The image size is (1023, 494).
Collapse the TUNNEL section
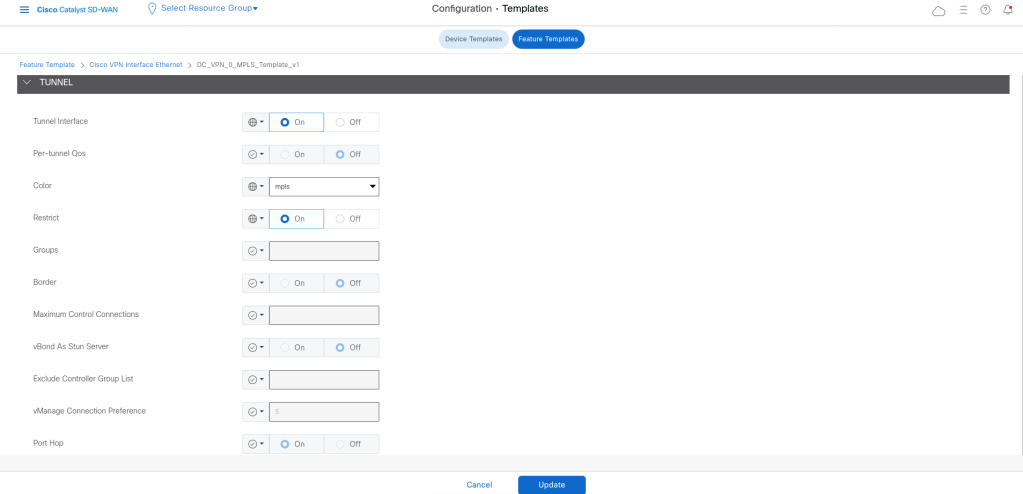click(27, 83)
